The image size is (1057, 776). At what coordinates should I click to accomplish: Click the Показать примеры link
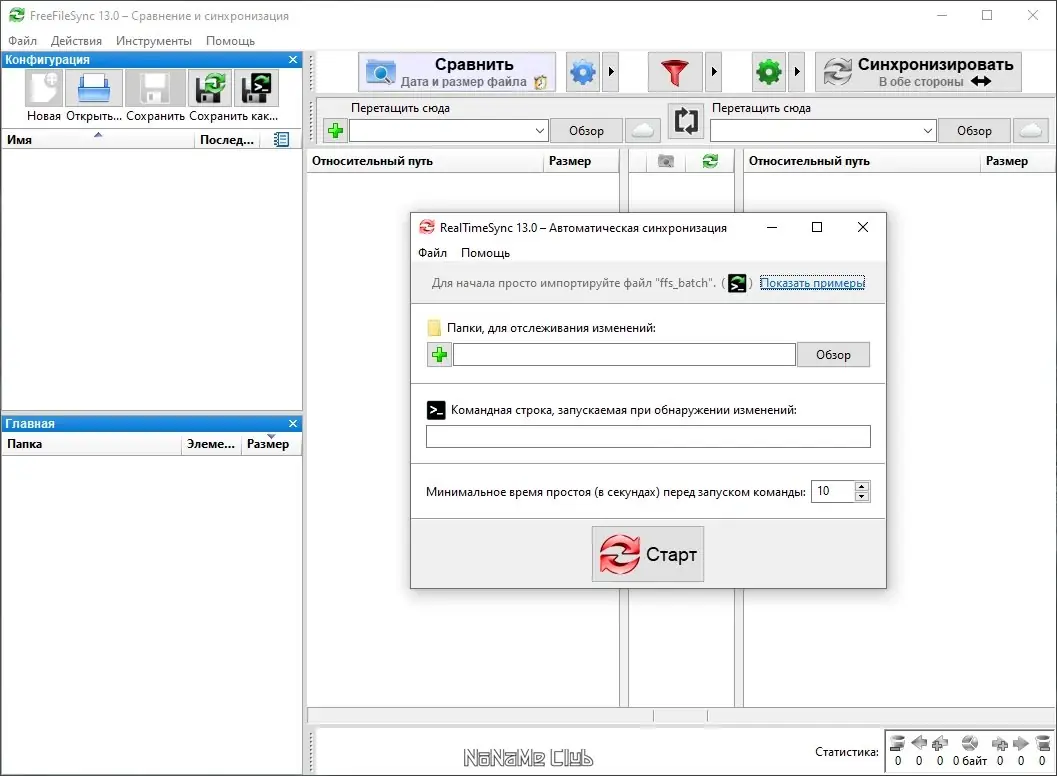click(812, 283)
